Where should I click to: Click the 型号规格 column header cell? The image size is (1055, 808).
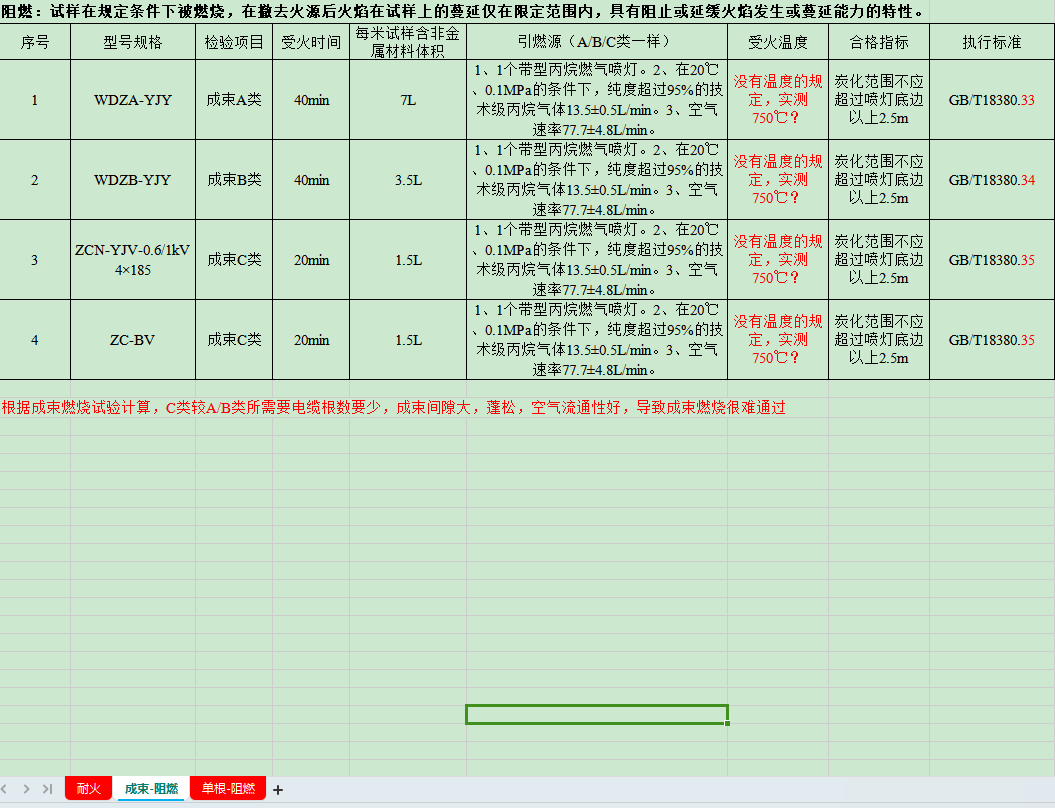click(x=132, y=43)
